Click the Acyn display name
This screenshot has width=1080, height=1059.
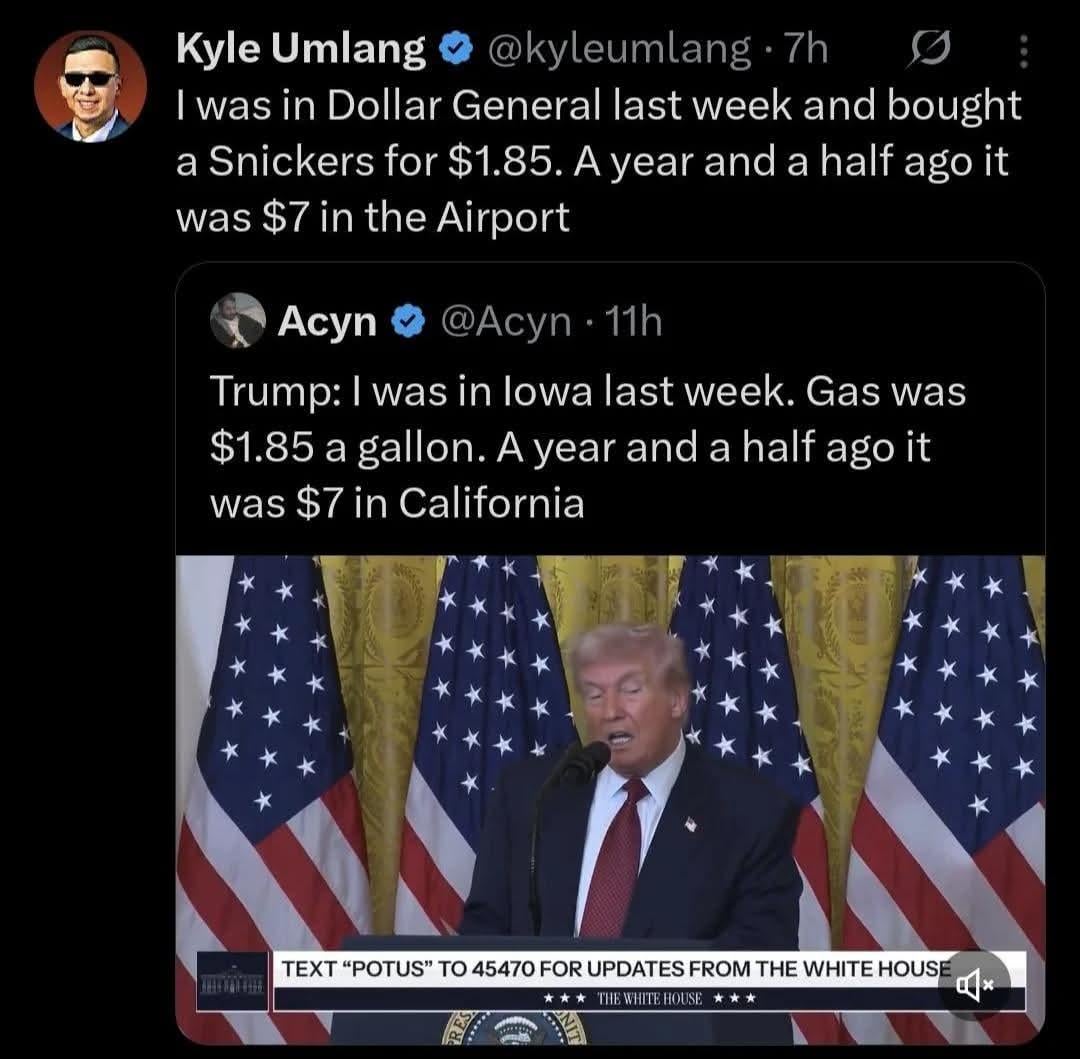[328, 322]
